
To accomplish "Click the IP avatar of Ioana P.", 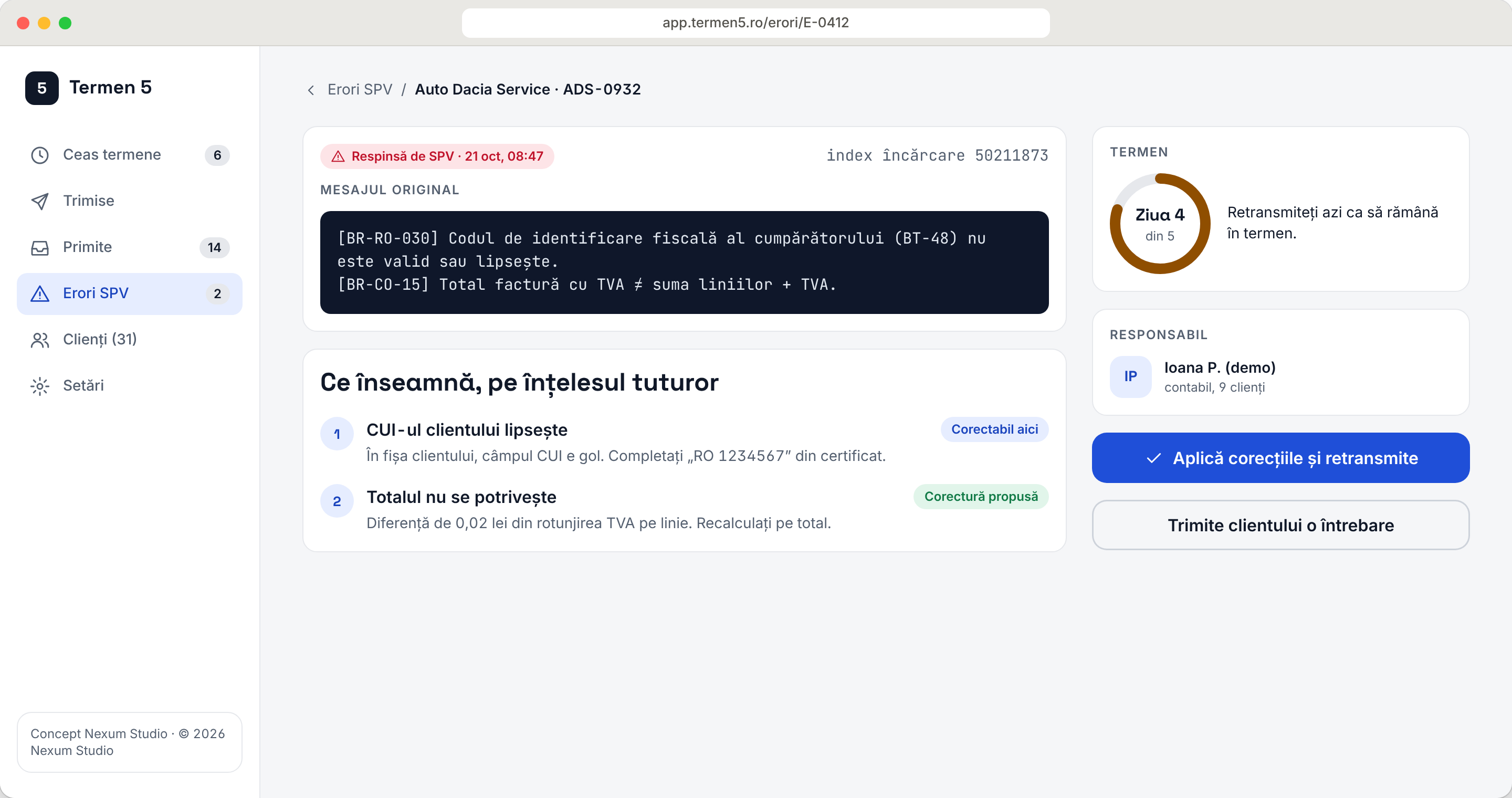I will [x=1130, y=377].
